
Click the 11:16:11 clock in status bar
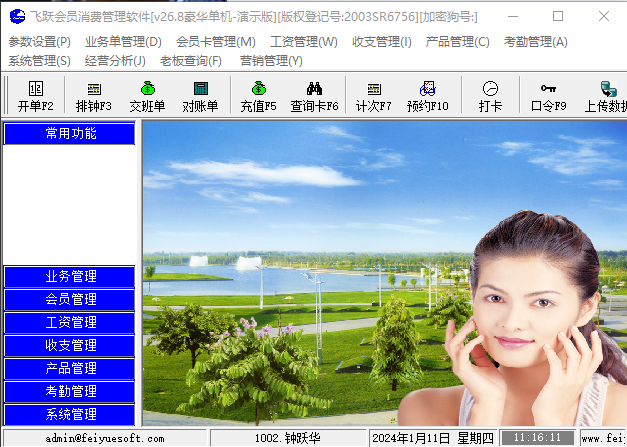click(x=538, y=438)
